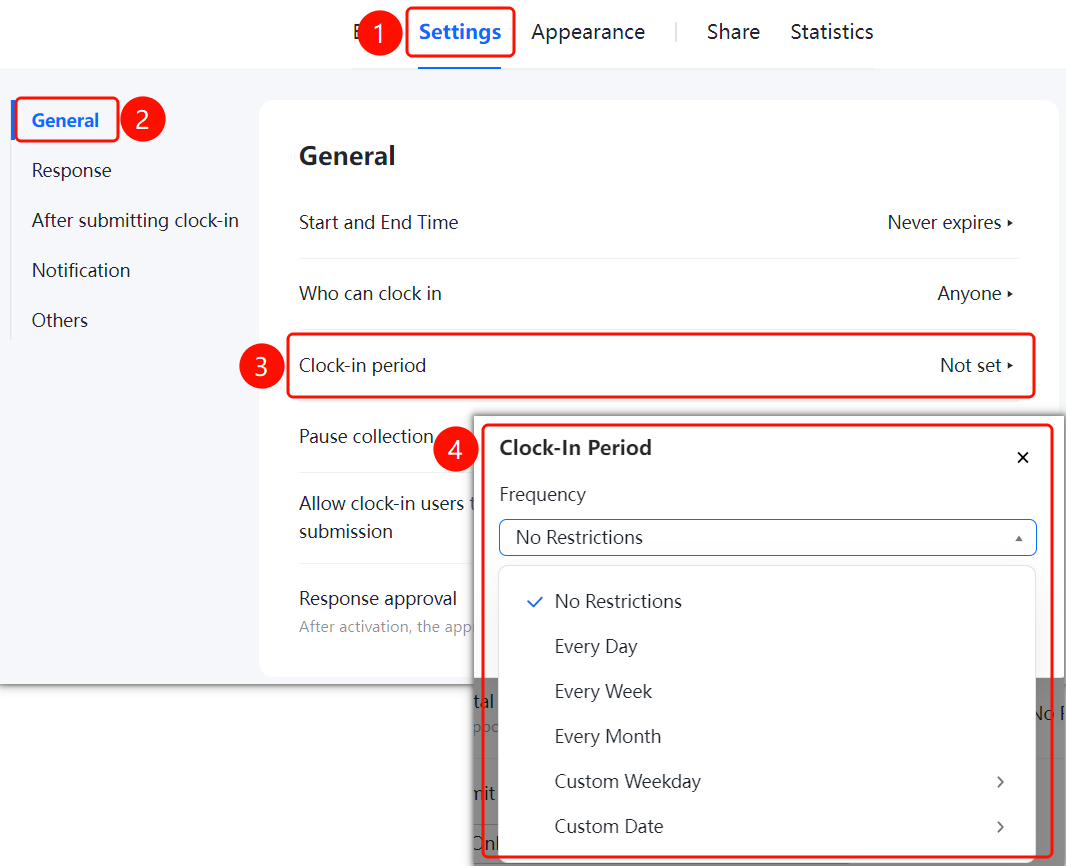Choose Every Week frequency

pyautogui.click(x=603, y=691)
